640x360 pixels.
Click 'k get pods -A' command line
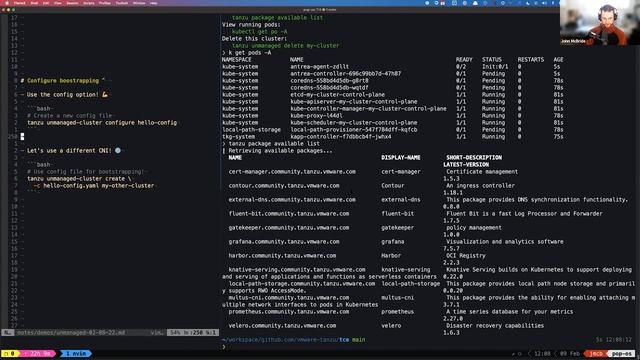(249, 53)
